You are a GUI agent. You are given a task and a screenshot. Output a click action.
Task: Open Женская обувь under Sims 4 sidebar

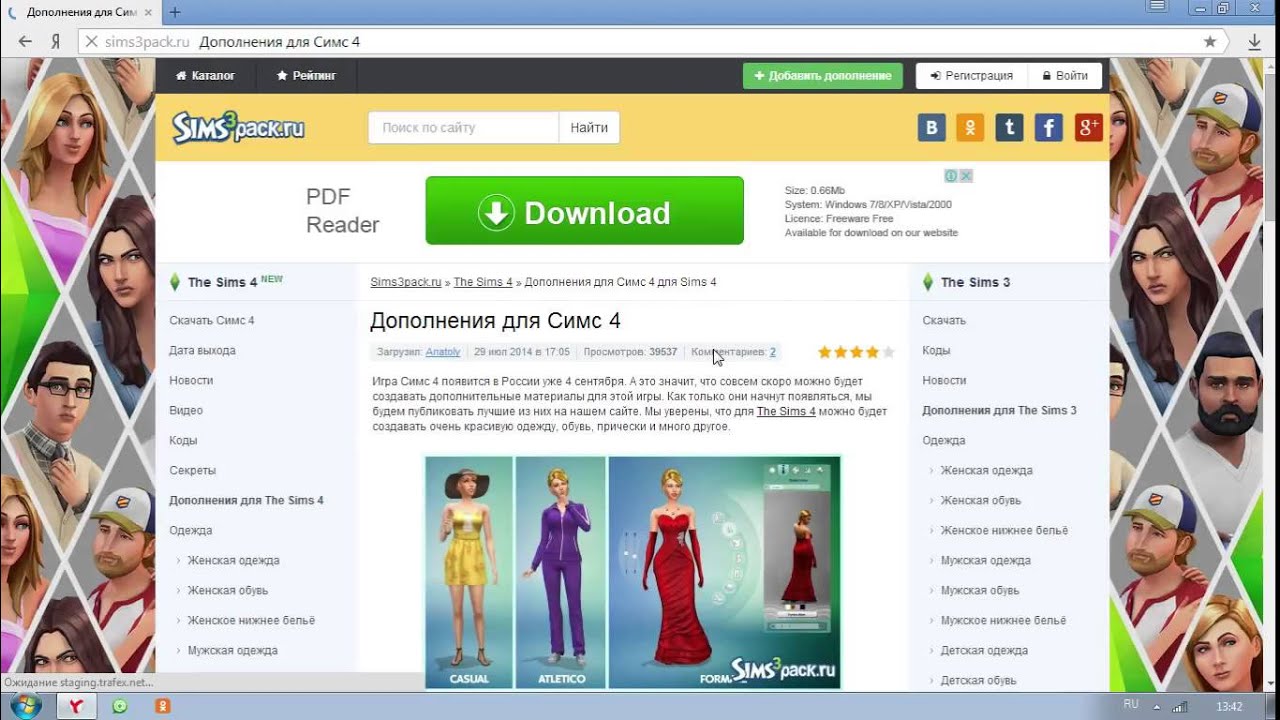point(228,590)
